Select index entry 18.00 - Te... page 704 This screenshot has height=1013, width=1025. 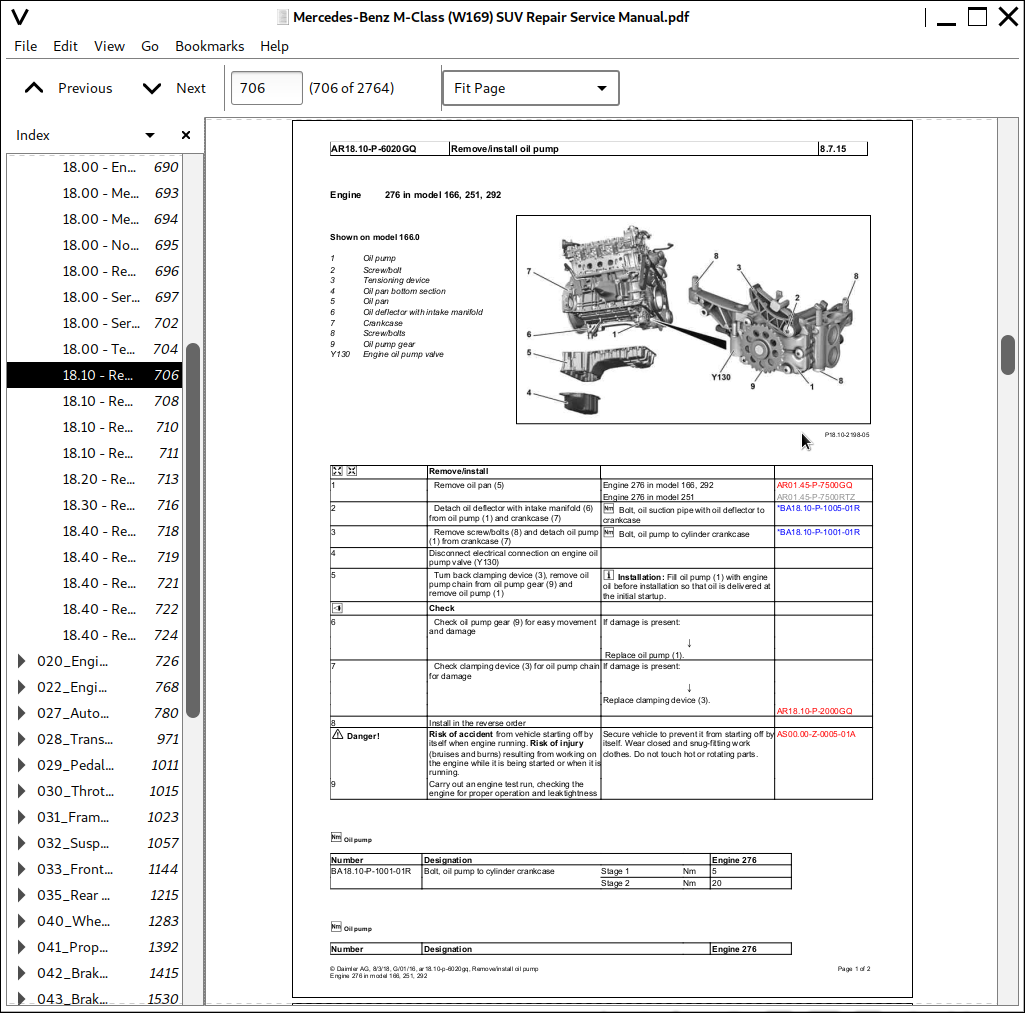coord(94,349)
